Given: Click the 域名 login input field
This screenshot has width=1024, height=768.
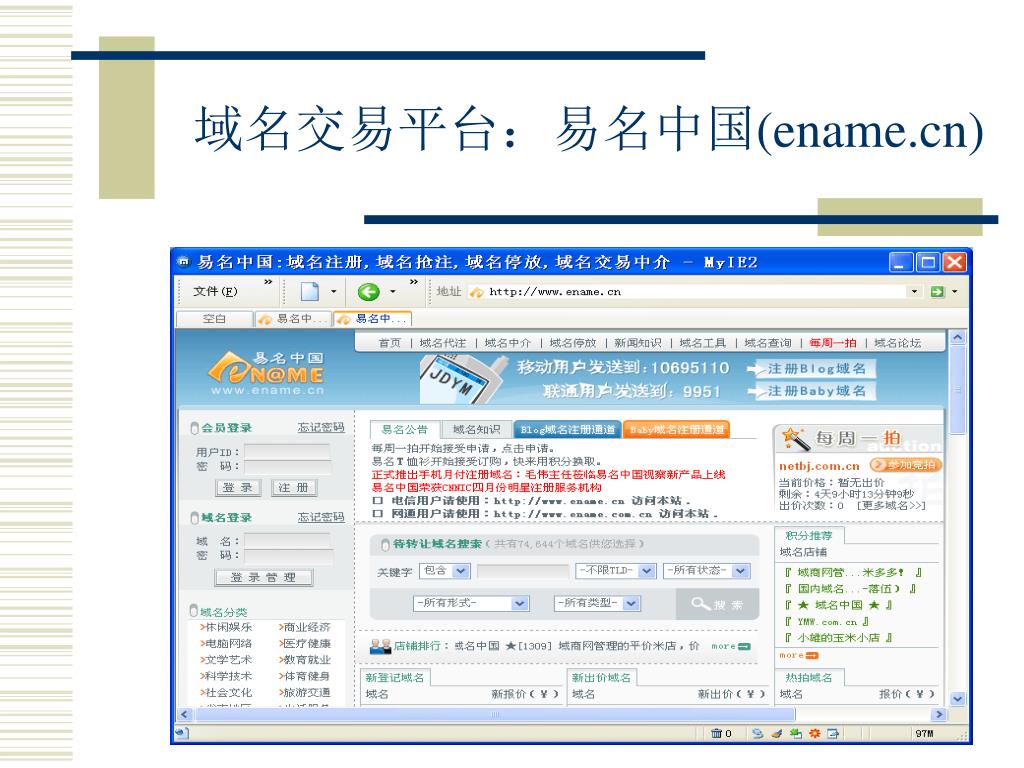Looking at the screenshot, I should (x=287, y=541).
